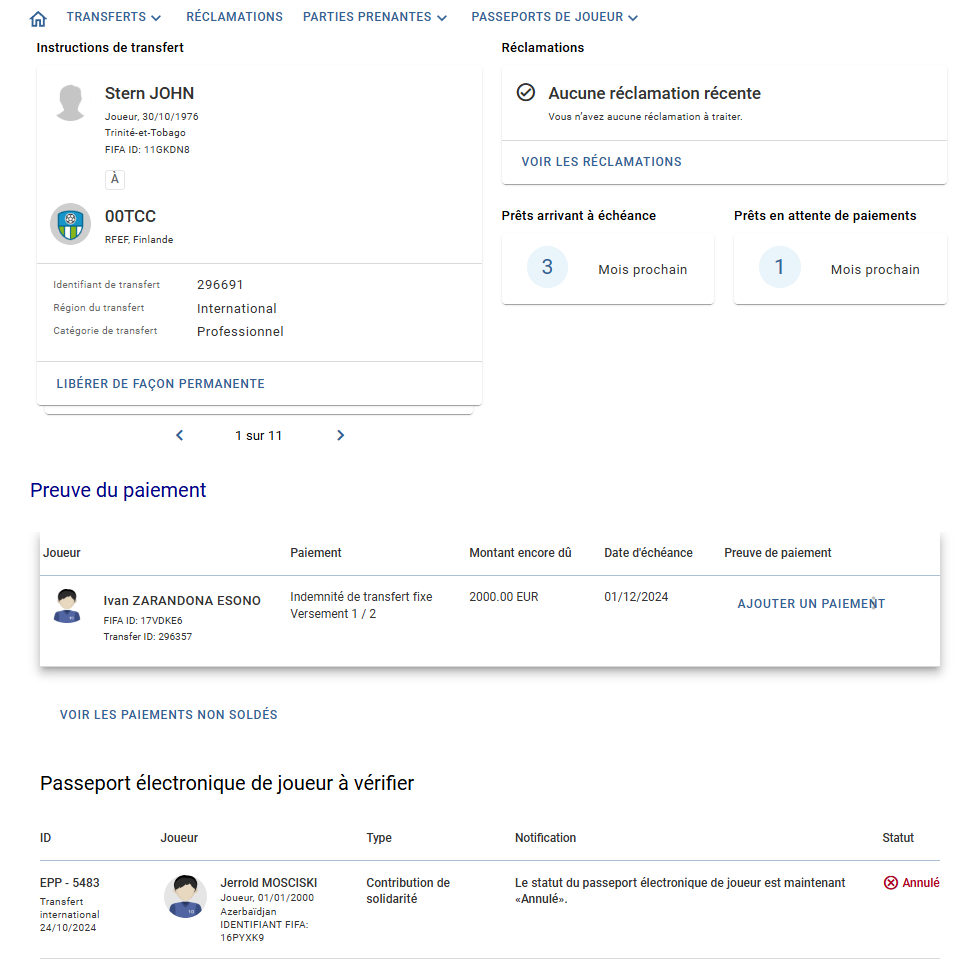Go to the previous transfer instruction card
Viewport: 972px width, 972px height.
tap(180, 435)
